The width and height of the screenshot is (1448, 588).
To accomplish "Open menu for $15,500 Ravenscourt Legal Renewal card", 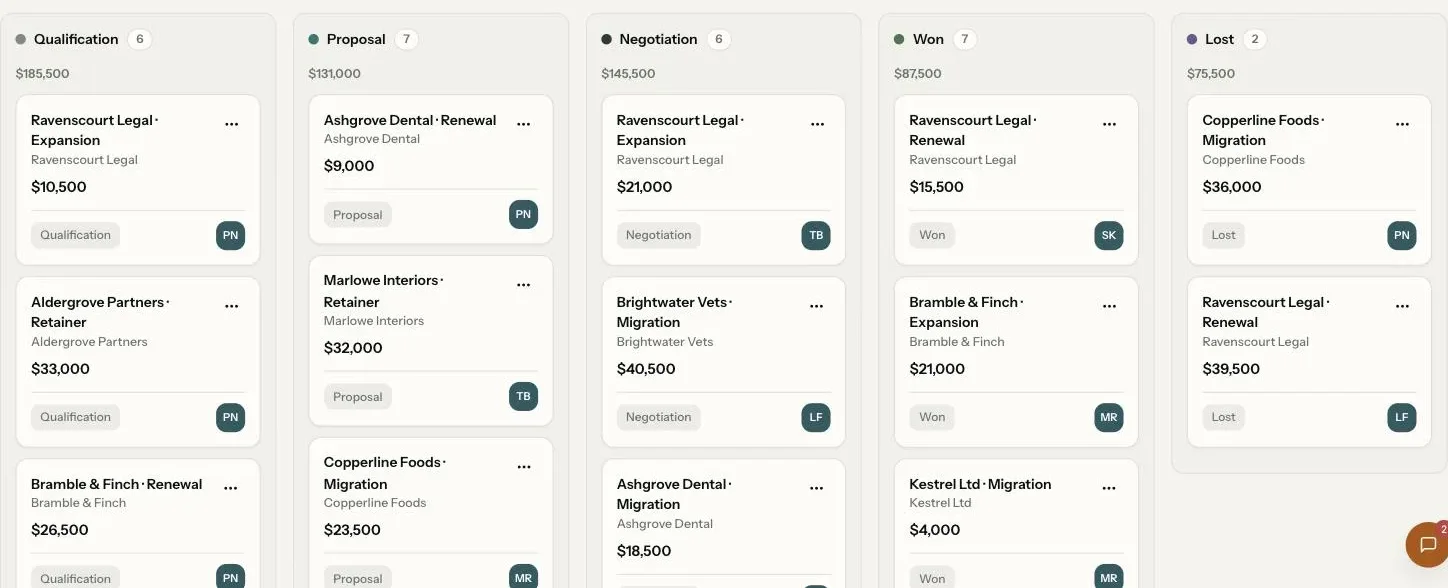I will tap(1109, 124).
